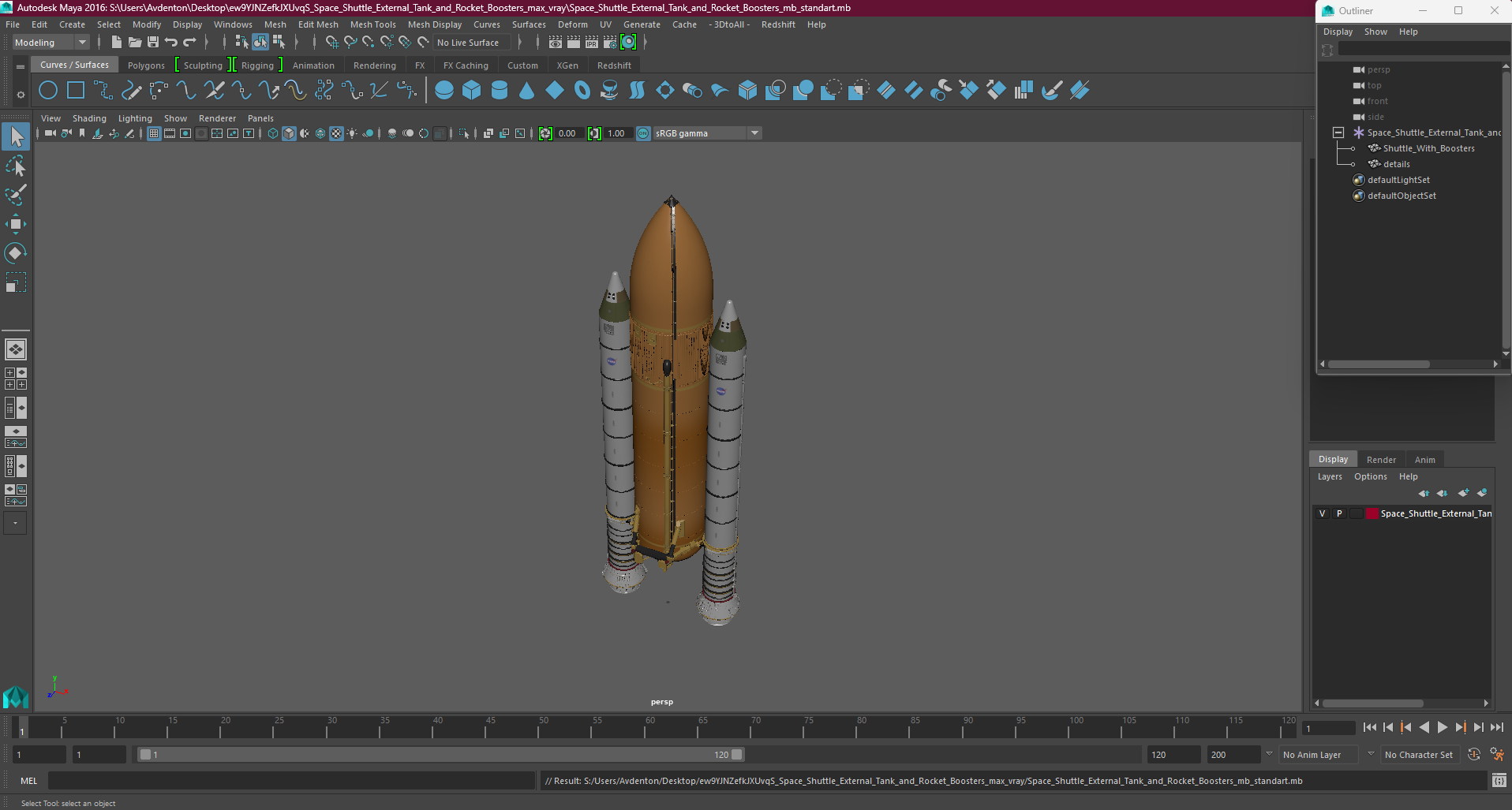Select Shuttle_With_Boosters in the Outliner
The height and width of the screenshot is (810, 1512).
[x=1428, y=148]
